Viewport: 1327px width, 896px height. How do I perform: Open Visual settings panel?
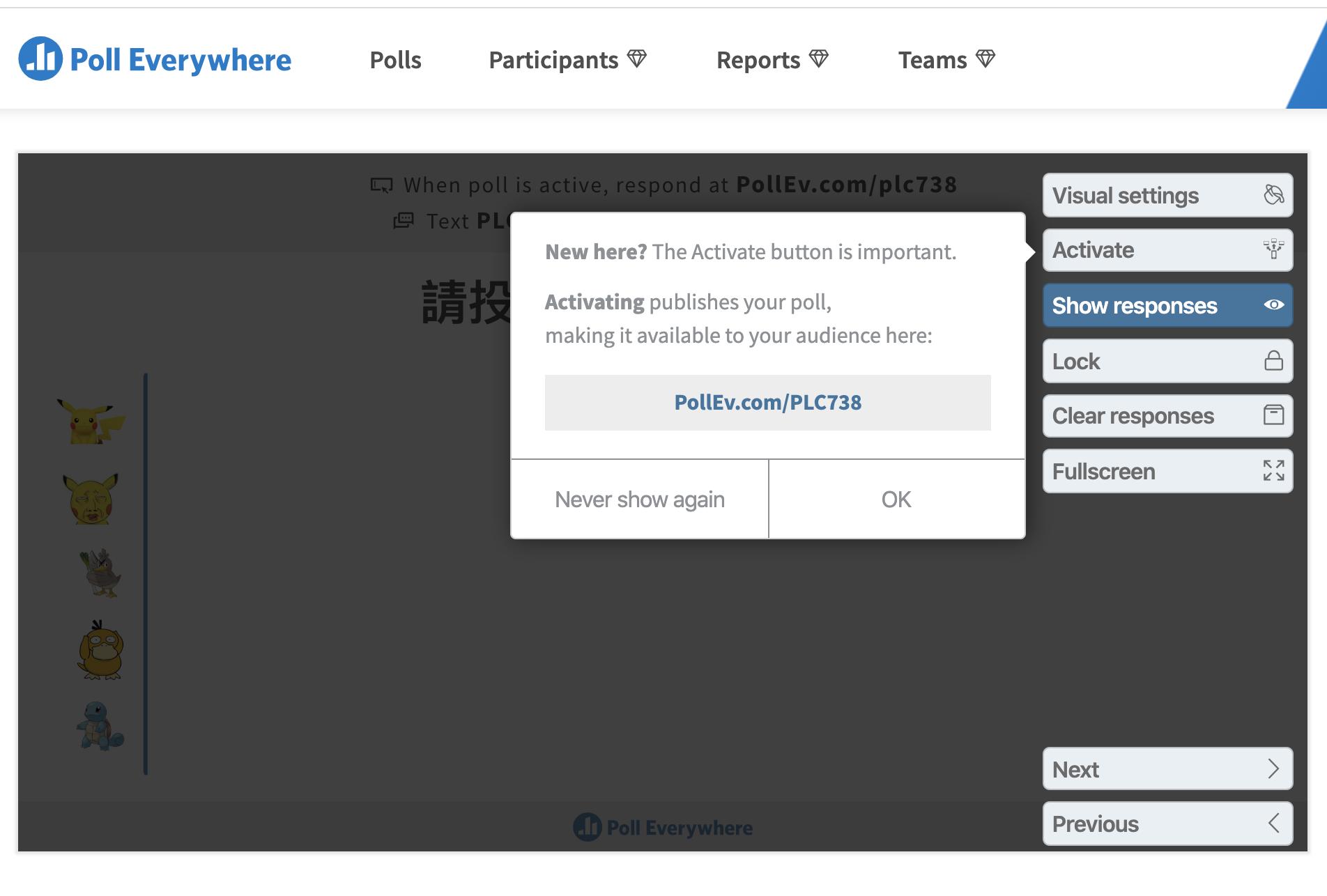(x=1167, y=195)
